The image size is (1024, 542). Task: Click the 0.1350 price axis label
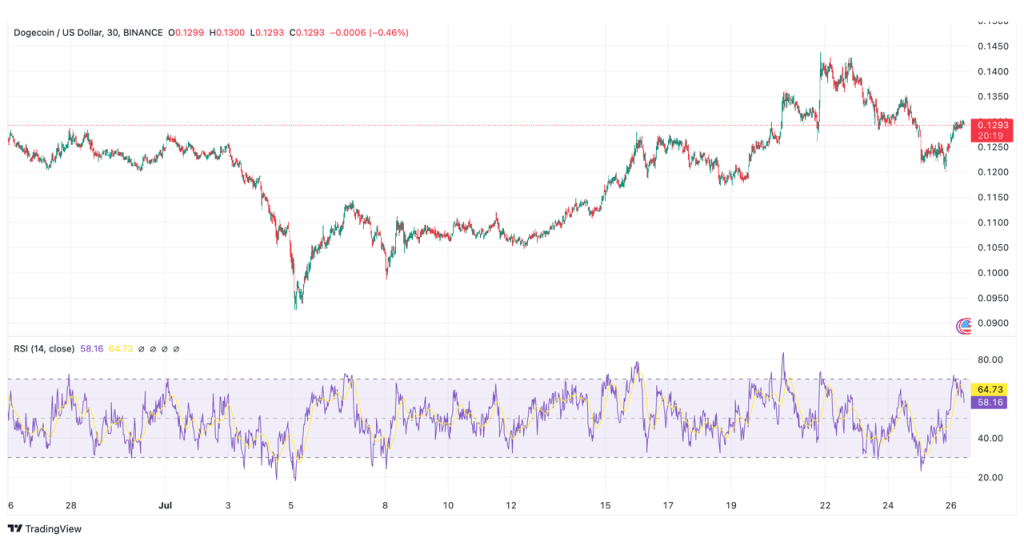click(993, 97)
